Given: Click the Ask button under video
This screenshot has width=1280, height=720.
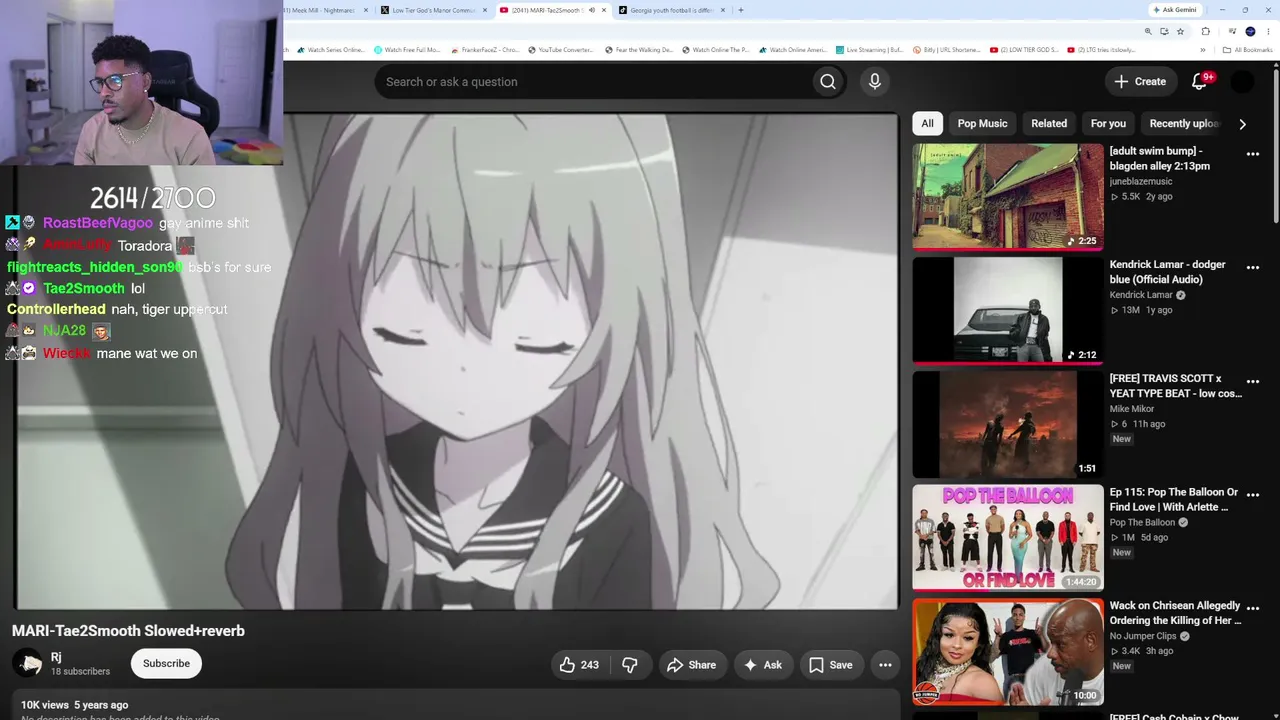Looking at the screenshot, I should pyautogui.click(x=762, y=665).
